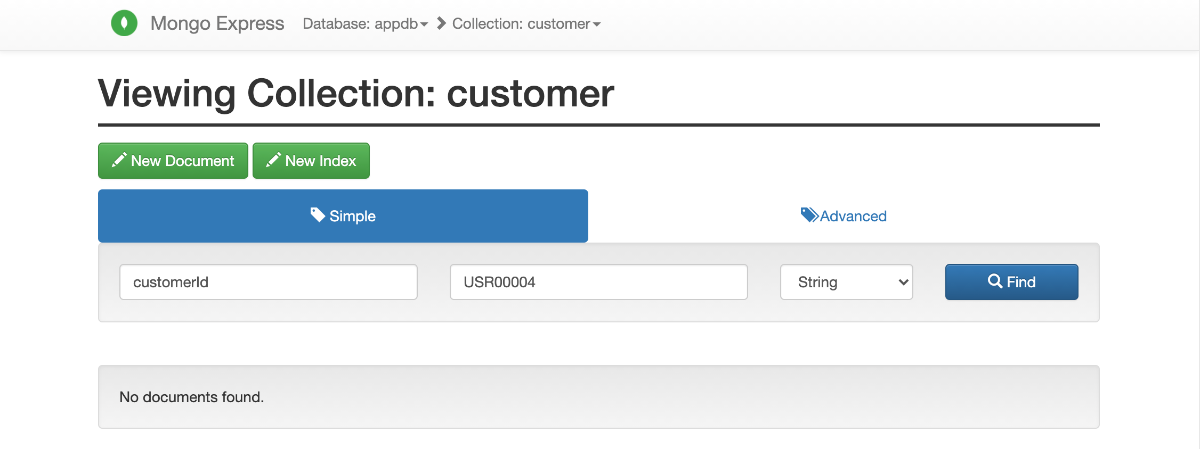Viewport: 1200px width, 449px height.
Task: Click the double-tag icon beside Advanced
Action: click(x=810, y=215)
